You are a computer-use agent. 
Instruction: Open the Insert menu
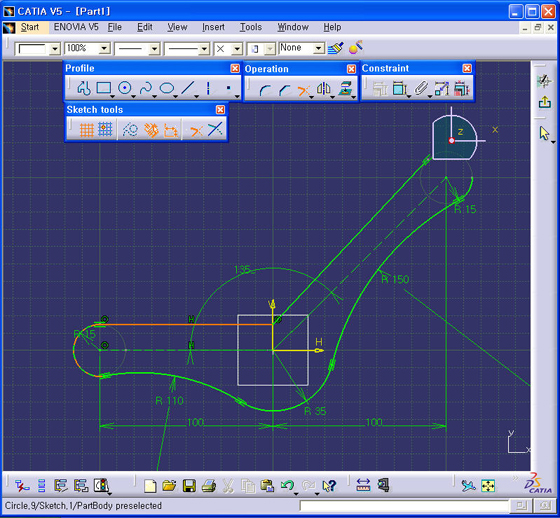click(x=213, y=27)
